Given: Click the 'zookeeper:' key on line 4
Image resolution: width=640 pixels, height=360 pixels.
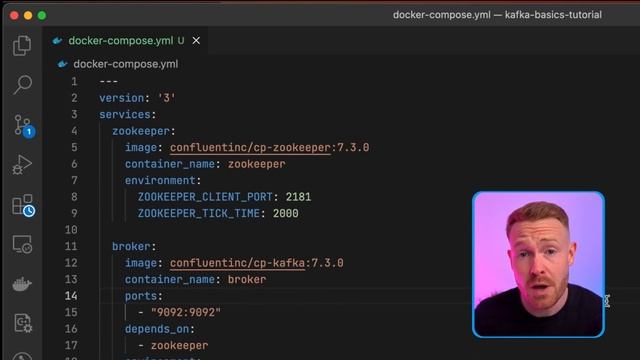Looking at the screenshot, I should tap(144, 131).
